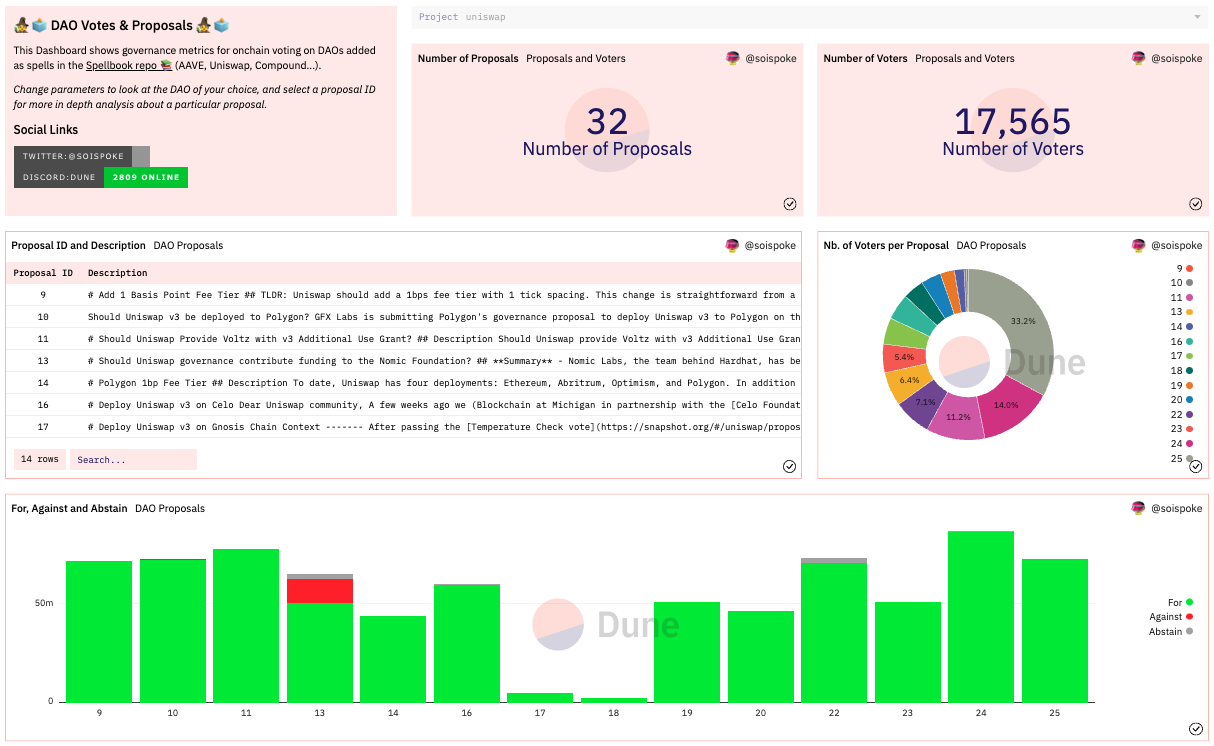This screenshot has width=1214, height=746.
Task: Click the small green bar for proposal 18
Action: [614, 699]
